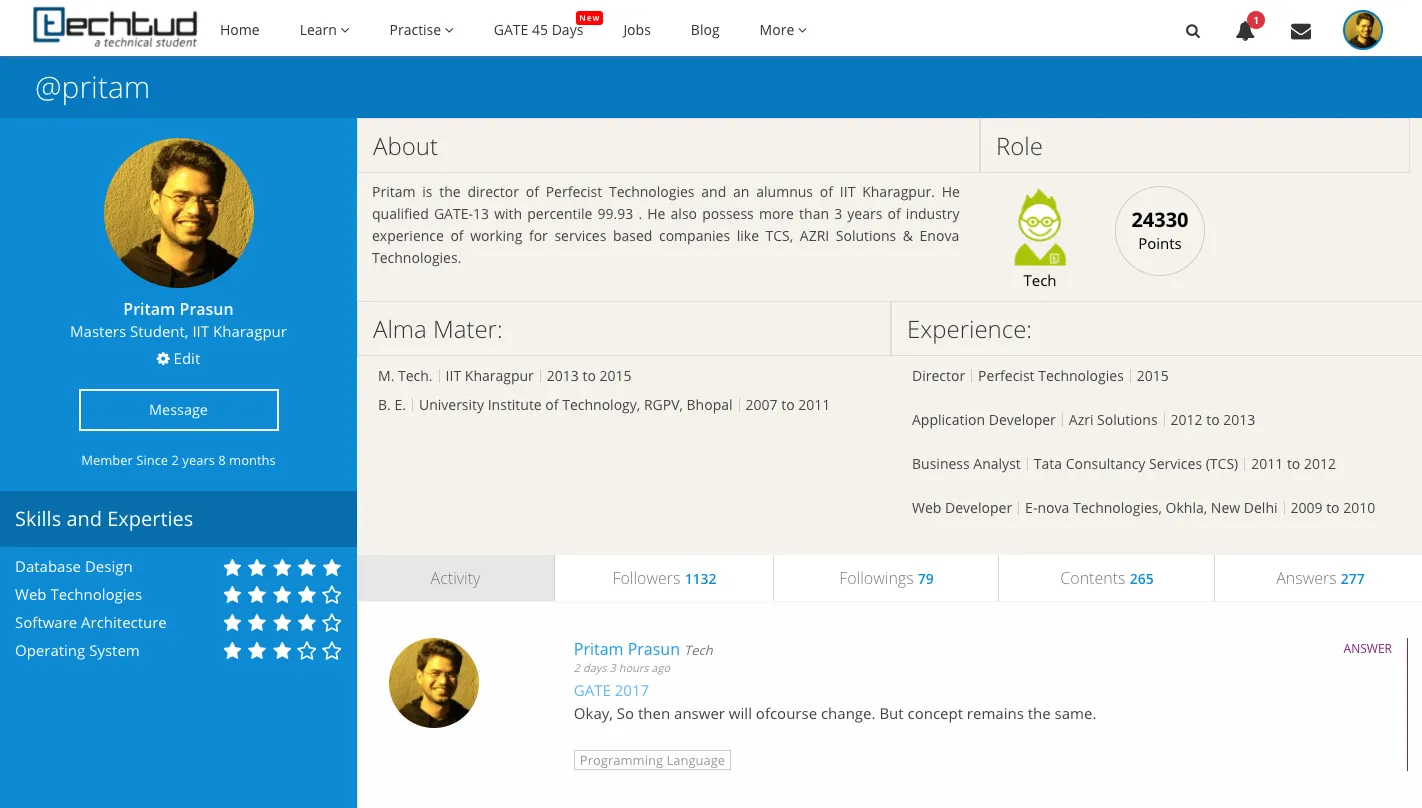Viewport: 1422px width, 808px height.
Task: Rate Database Design using its star row
Action: pos(282,567)
